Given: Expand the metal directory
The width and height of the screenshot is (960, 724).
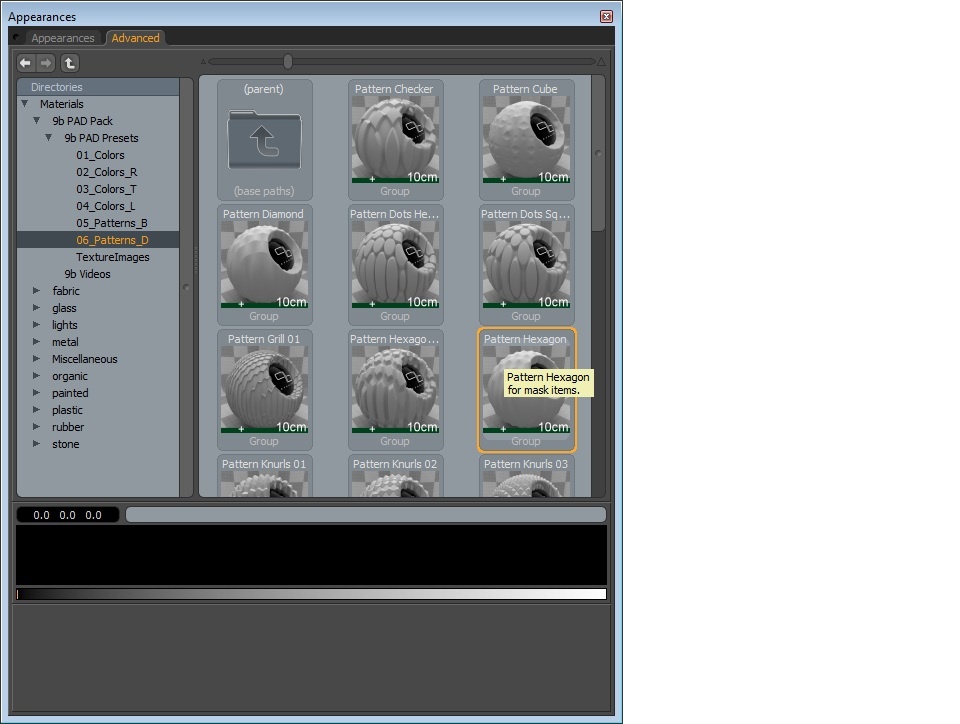Looking at the screenshot, I should click(36, 341).
